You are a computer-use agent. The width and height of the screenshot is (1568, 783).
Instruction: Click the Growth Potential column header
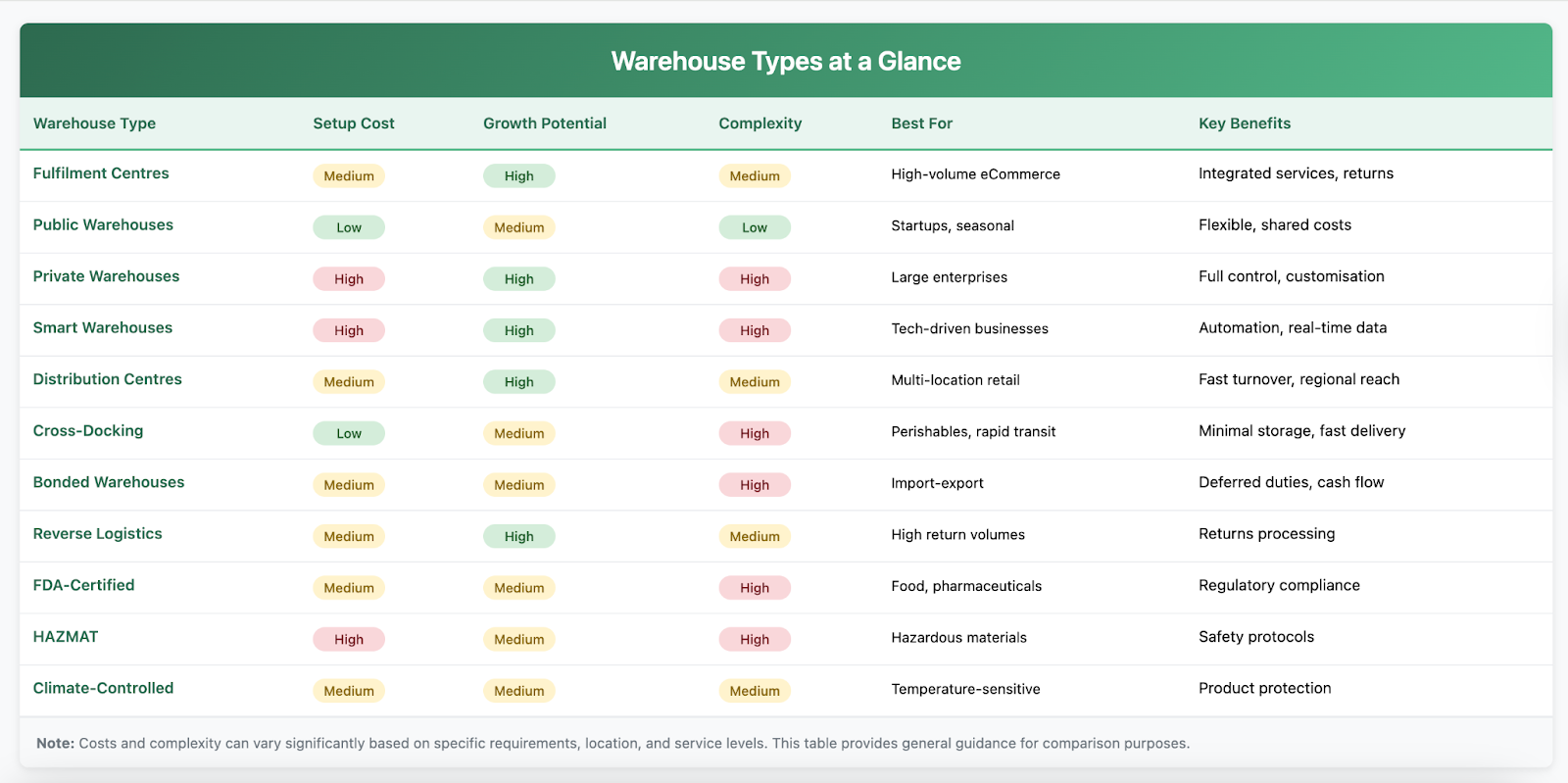pos(545,123)
